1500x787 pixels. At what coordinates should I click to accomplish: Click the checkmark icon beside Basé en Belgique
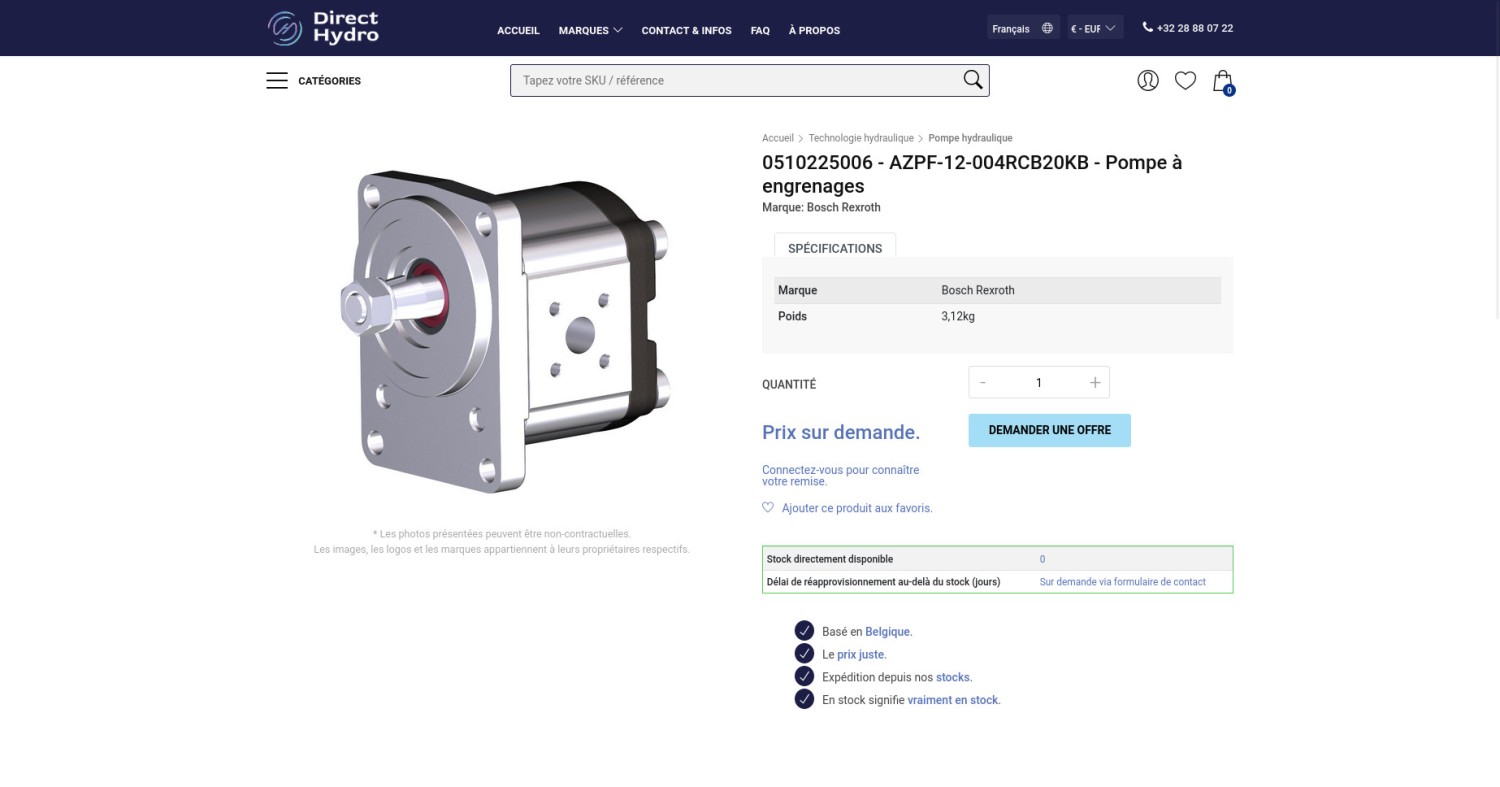[x=804, y=631]
